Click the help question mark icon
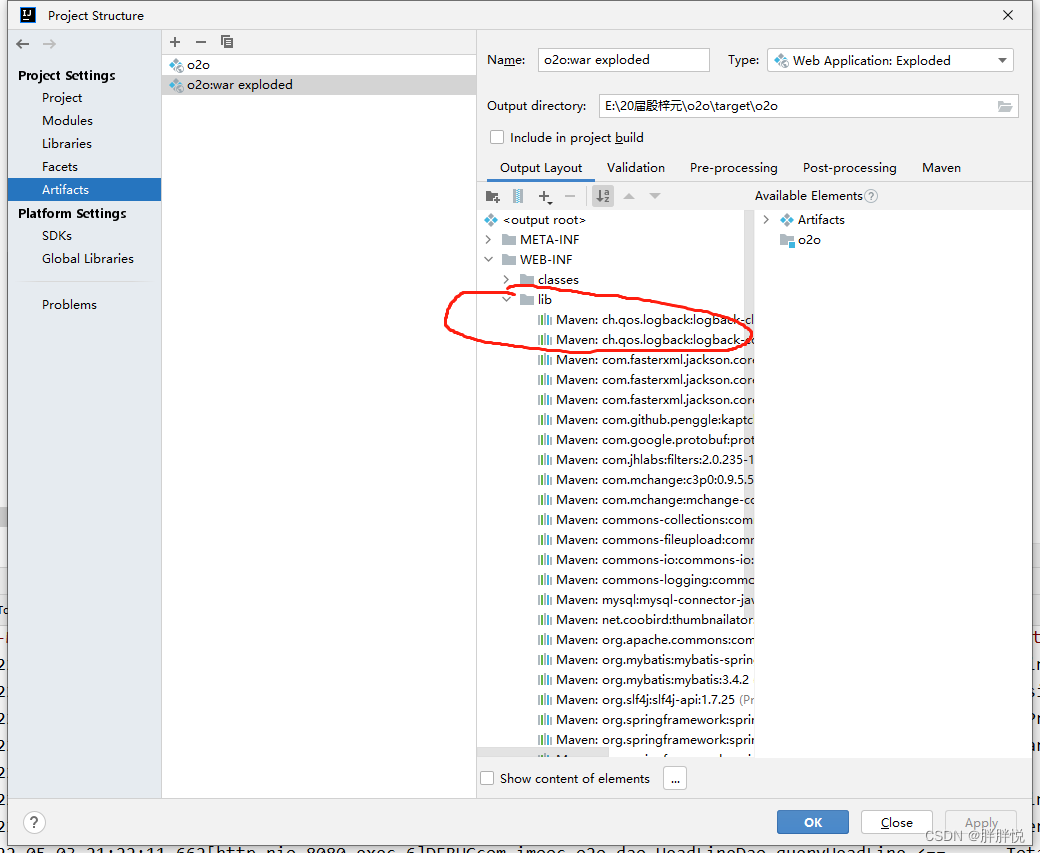Image resolution: width=1040 pixels, height=853 pixels. [34, 822]
